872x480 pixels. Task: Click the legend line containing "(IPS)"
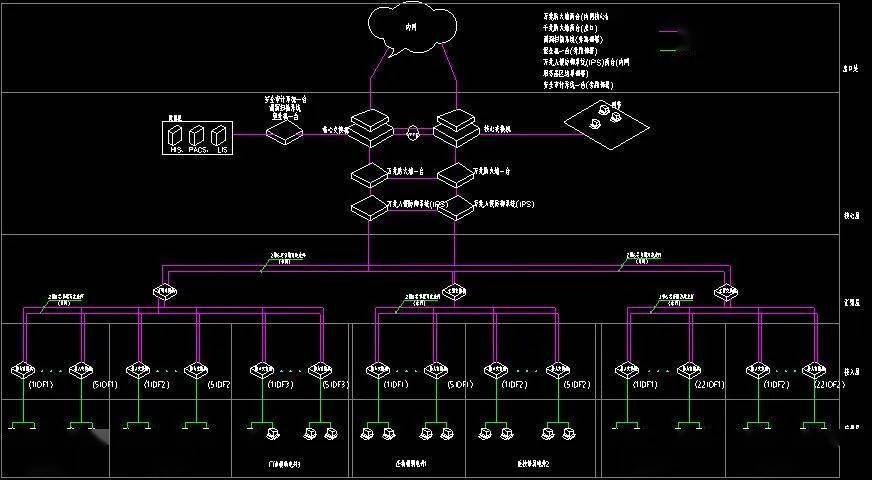point(586,62)
